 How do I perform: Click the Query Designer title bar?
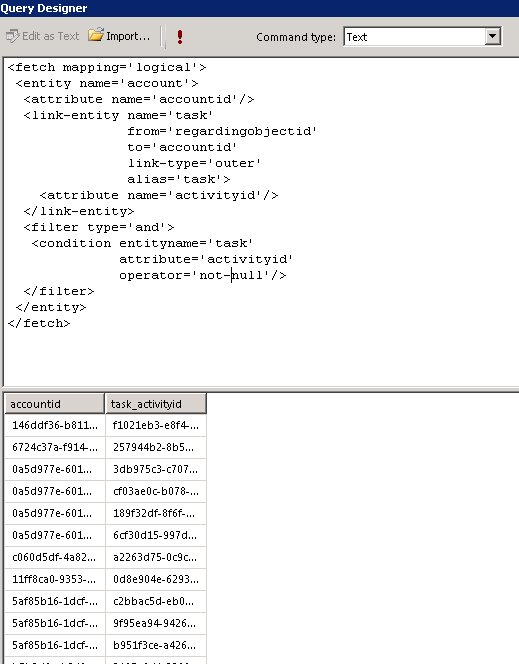260,8
